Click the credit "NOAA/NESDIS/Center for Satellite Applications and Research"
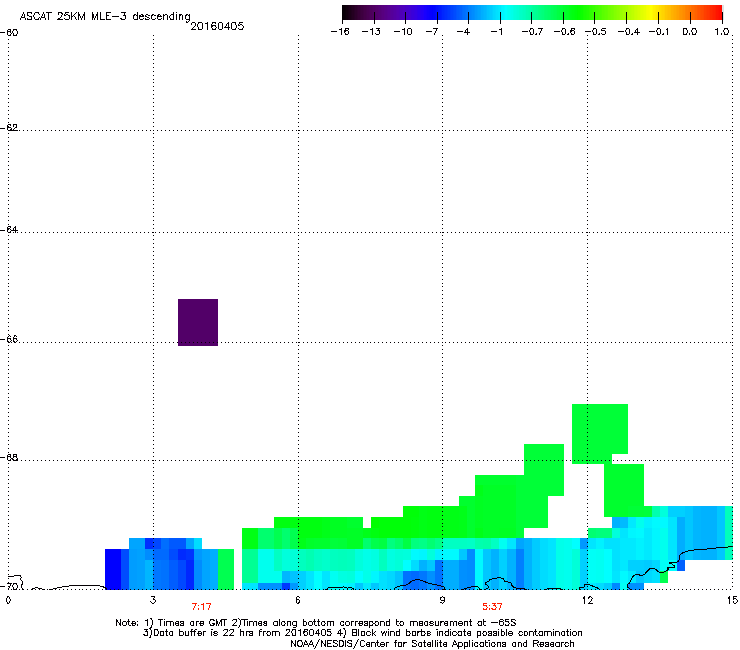The height and width of the screenshot is (650, 740). 432,644
